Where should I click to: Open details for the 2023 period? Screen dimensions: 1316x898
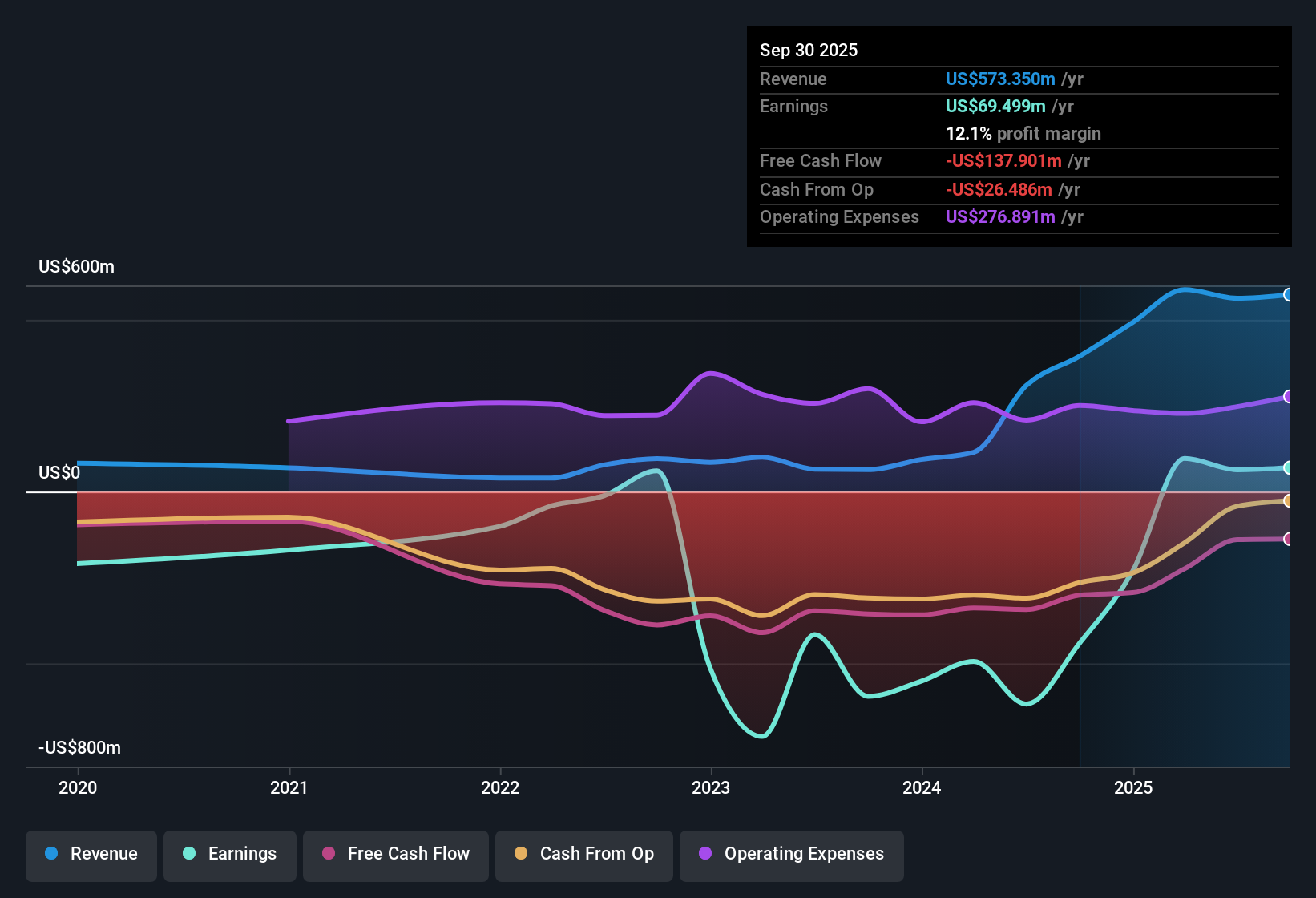(712, 788)
